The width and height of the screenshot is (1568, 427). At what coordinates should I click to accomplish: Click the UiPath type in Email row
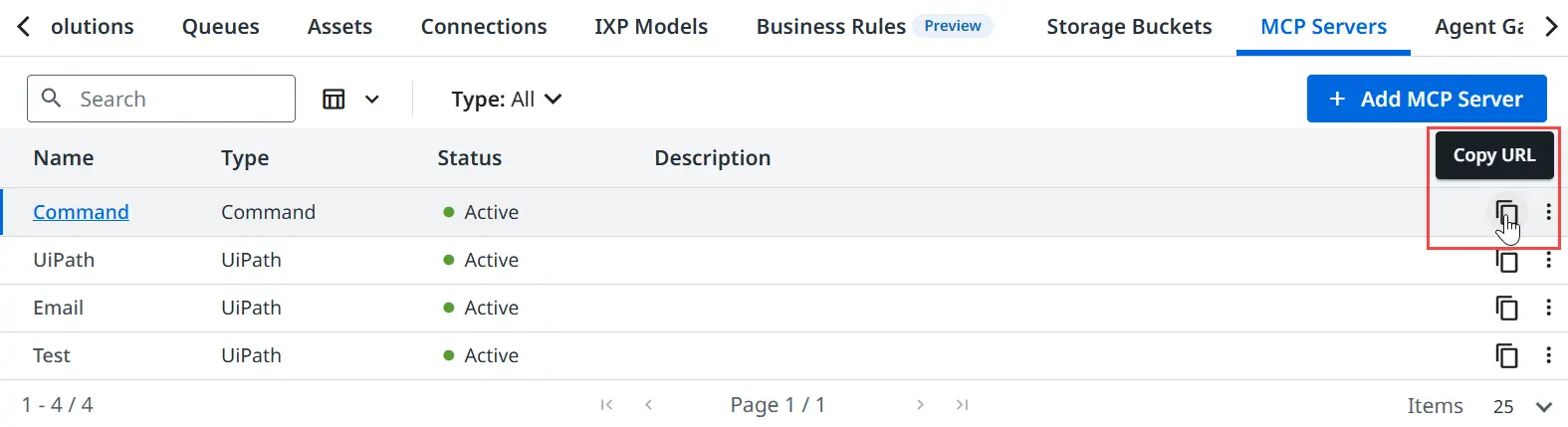[251, 308]
